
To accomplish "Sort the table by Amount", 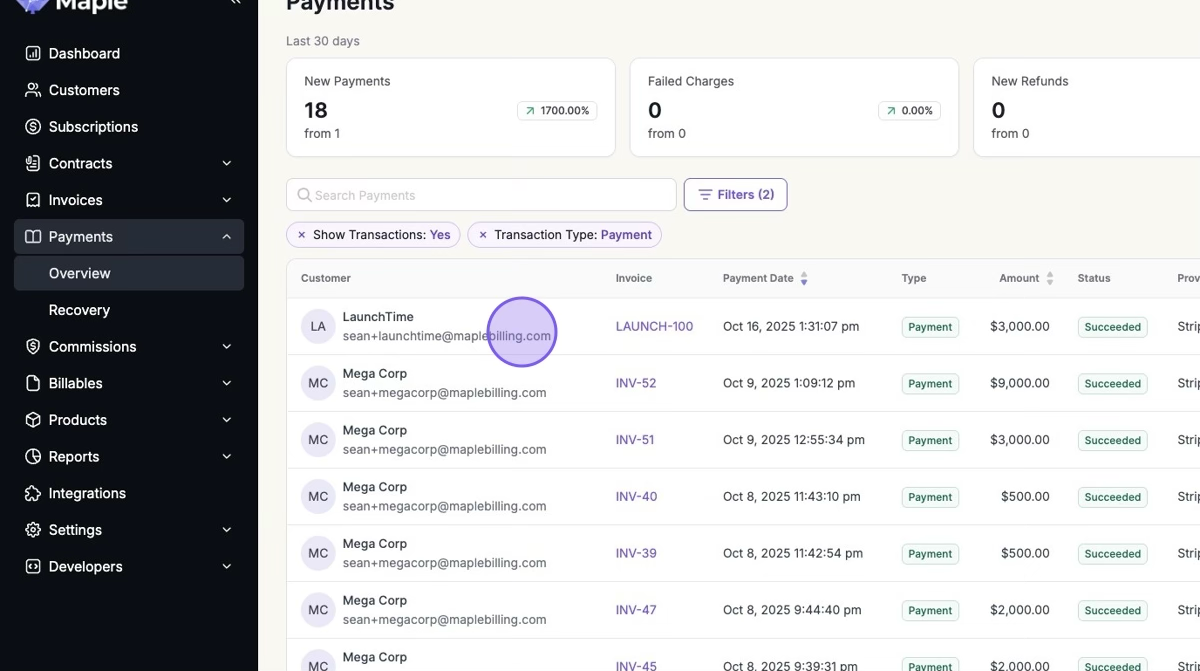I will tap(1049, 279).
